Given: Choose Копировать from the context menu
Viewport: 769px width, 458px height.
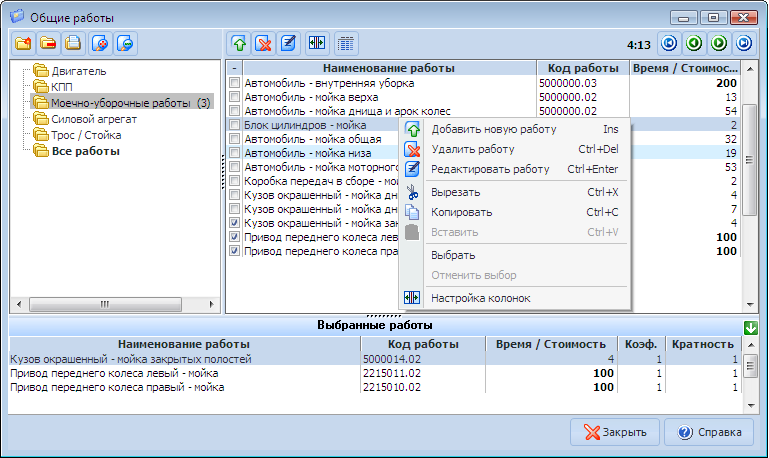Looking at the screenshot, I should coord(461,212).
